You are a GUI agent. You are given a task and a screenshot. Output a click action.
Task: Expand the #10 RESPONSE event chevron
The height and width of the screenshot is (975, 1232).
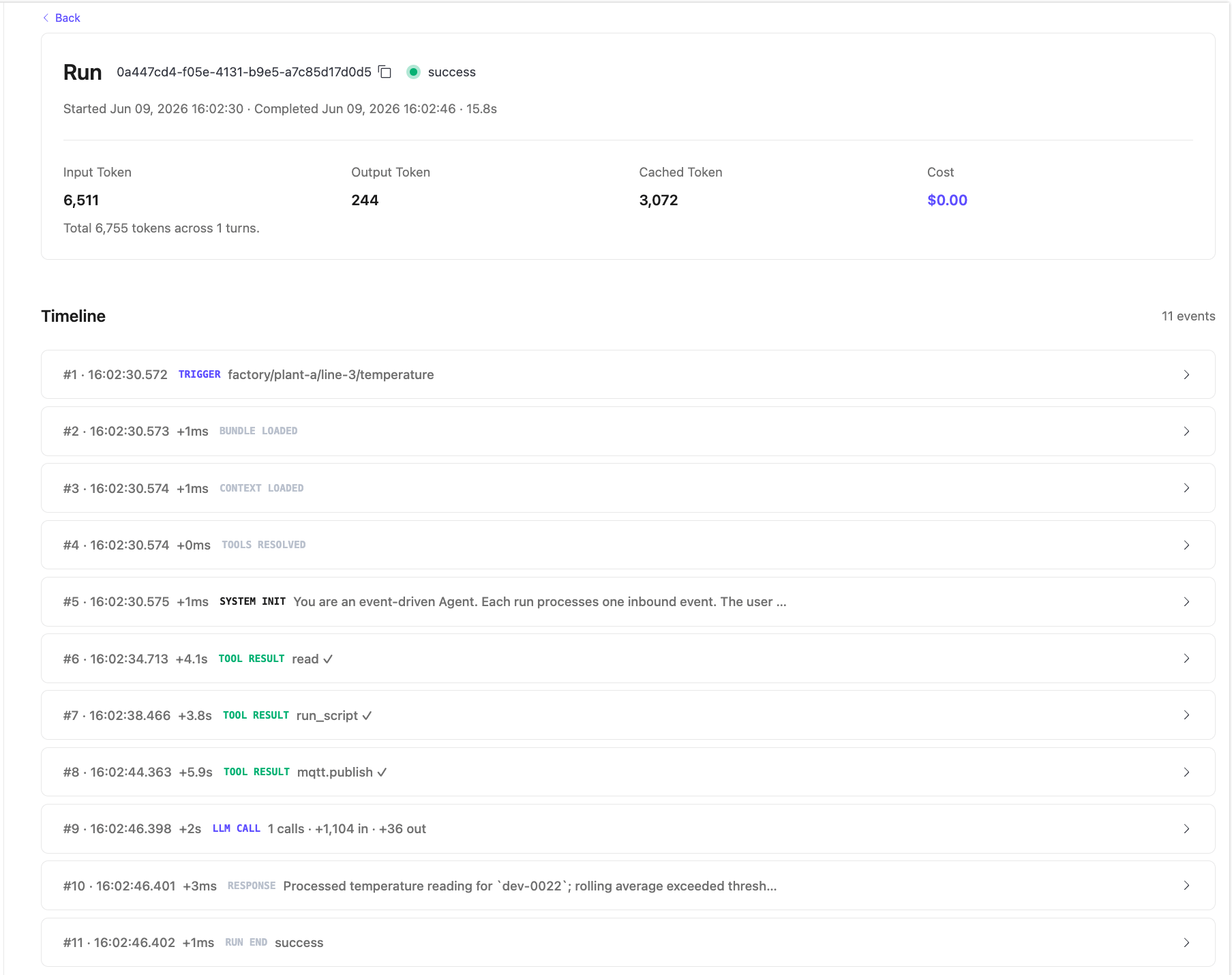click(1186, 885)
